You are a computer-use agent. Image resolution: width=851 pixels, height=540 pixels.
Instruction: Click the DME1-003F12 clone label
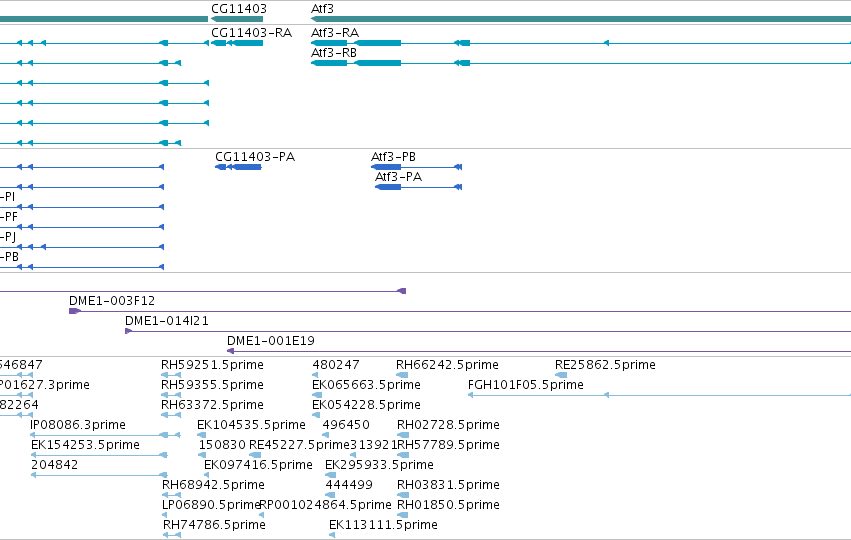[112, 301]
